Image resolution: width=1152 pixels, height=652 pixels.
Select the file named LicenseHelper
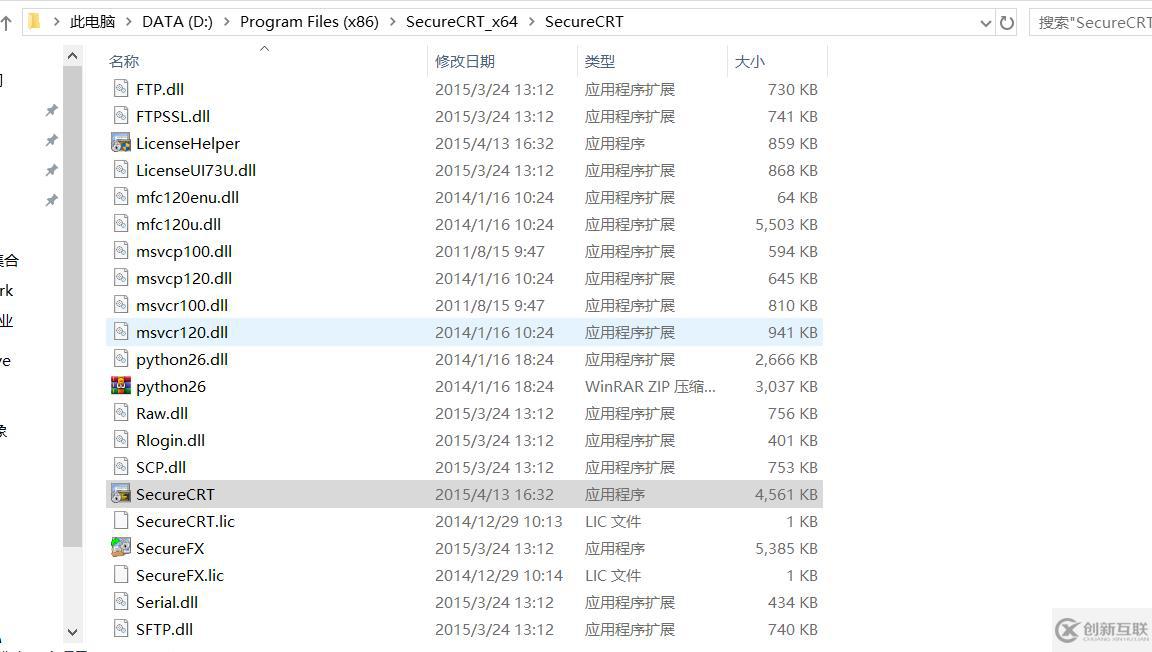pos(188,143)
